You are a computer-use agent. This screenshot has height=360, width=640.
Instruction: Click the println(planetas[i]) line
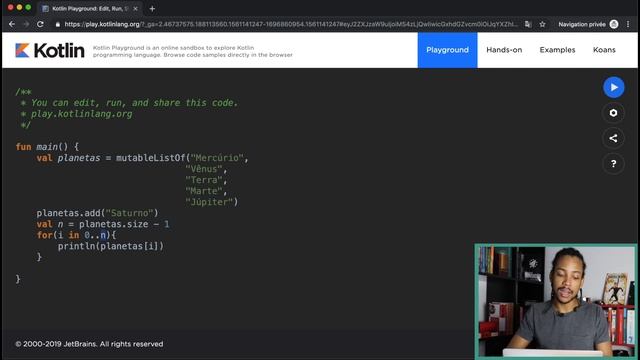[111, 246]
